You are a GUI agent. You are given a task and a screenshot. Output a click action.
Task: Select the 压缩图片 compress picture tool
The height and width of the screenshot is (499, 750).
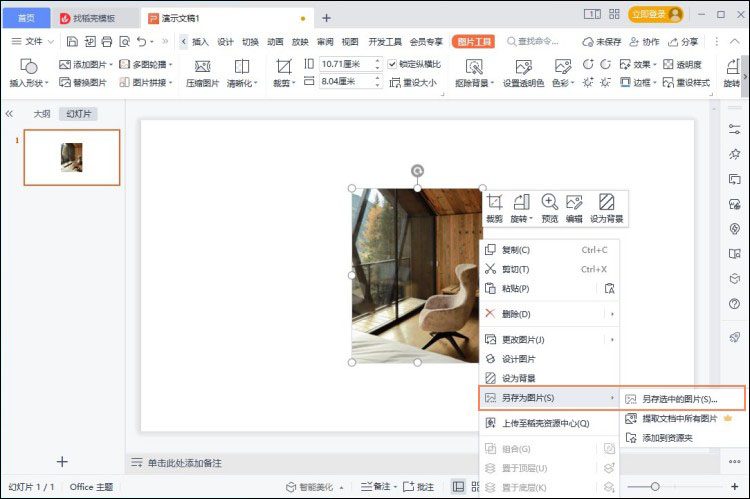click(x=202, y=73)
